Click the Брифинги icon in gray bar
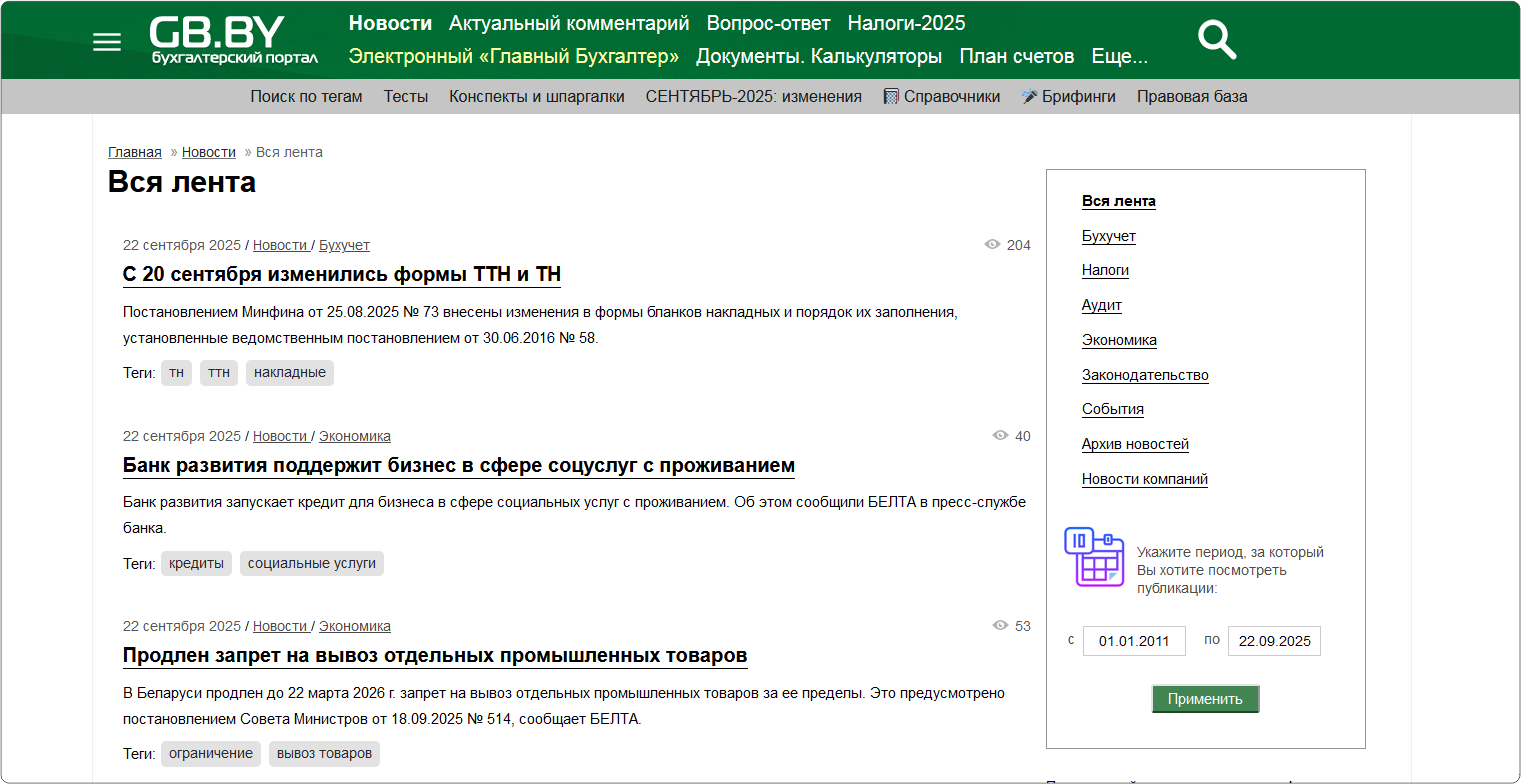 pyautogui.click(x=1029, y=97)
